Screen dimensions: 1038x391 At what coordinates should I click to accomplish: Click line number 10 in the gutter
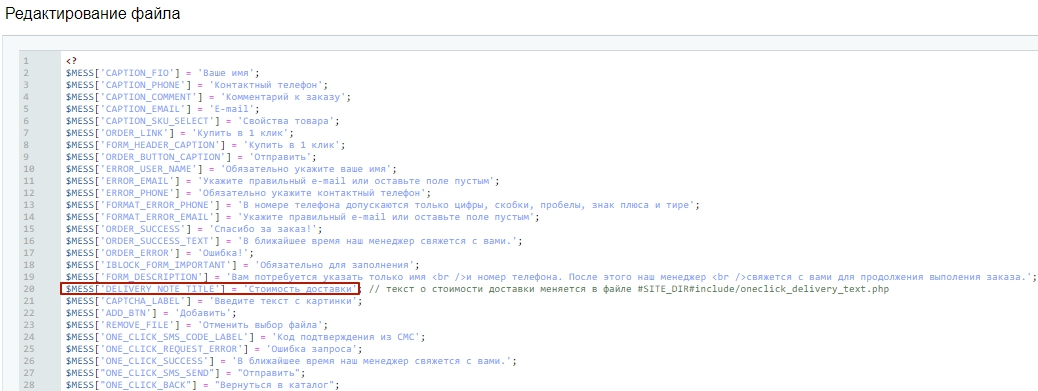[28, 169]
